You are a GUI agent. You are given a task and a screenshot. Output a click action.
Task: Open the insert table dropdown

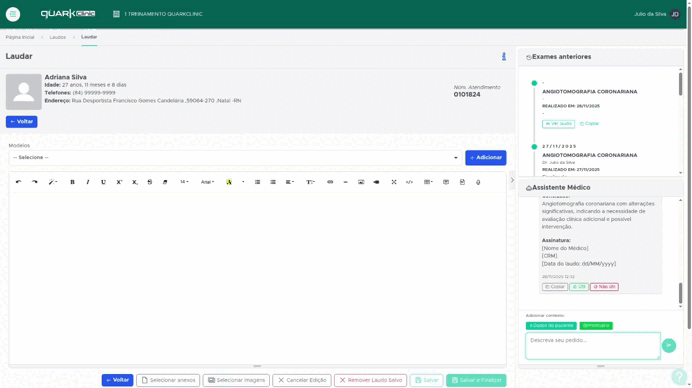(x=428, y=182)
